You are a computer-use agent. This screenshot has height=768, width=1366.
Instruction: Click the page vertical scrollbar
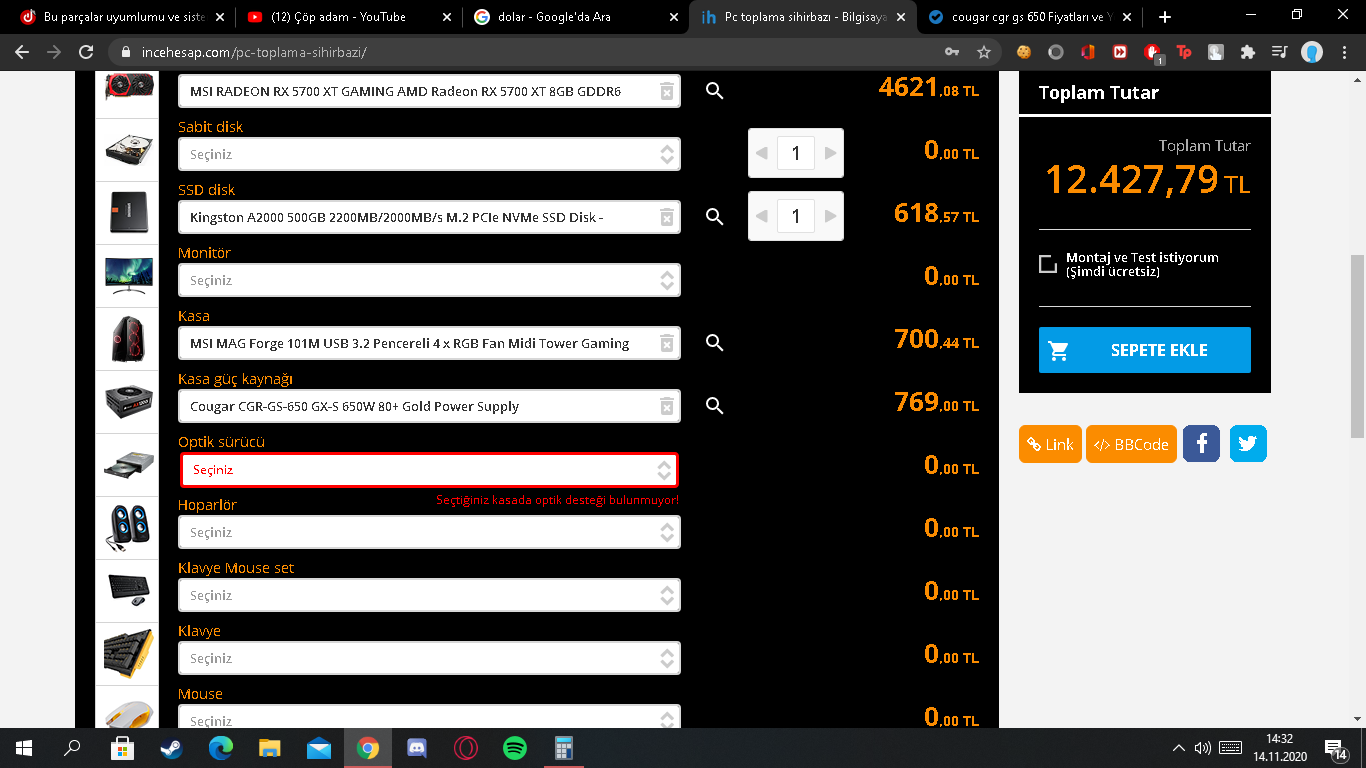pyautogui.click(x=1357, y=345)
